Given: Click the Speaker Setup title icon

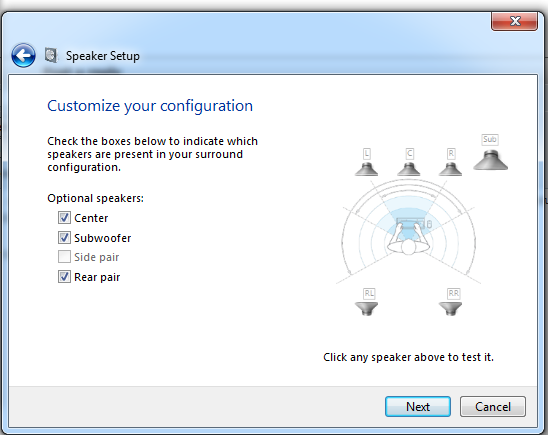Looking at the screenshot, I should pyautogui.click(x=51, y=56).
